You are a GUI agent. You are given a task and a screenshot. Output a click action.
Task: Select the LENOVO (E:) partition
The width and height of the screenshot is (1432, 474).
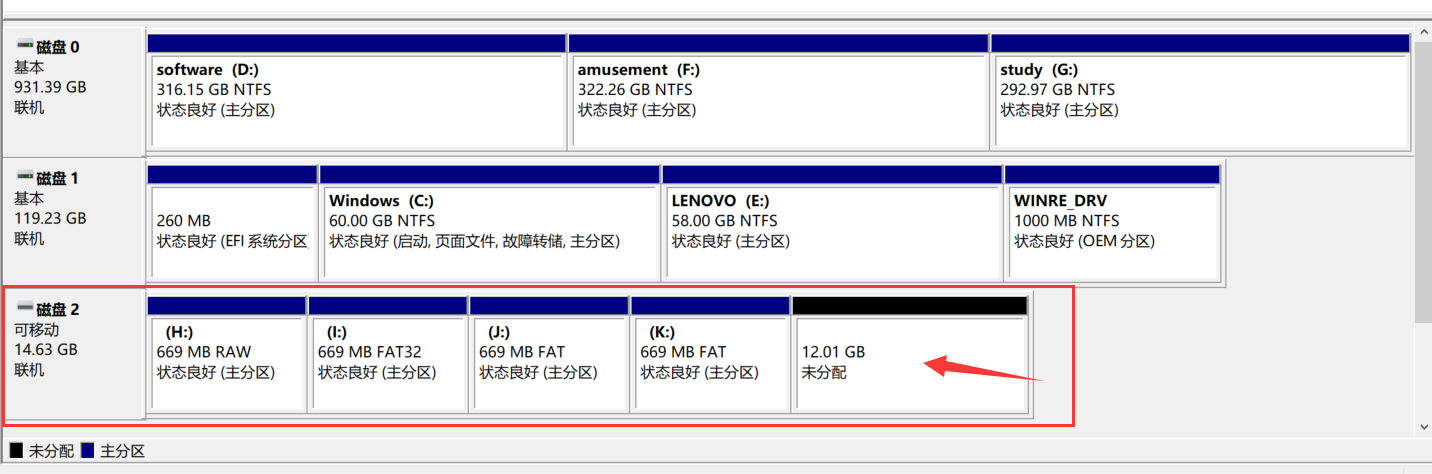tap(832, 223)
